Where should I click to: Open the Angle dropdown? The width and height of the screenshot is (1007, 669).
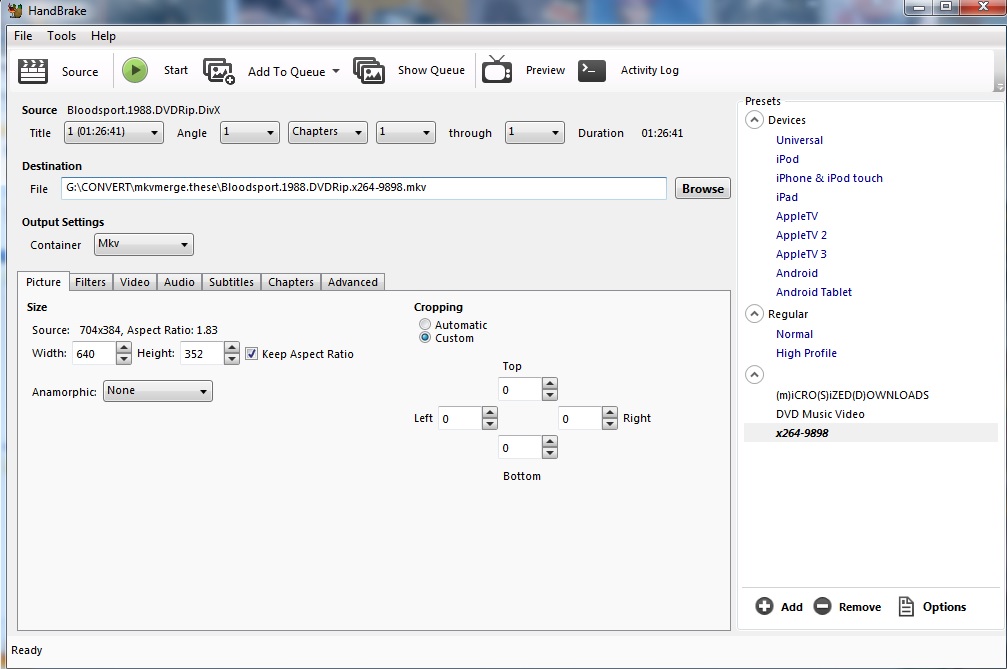pos(250,132)
